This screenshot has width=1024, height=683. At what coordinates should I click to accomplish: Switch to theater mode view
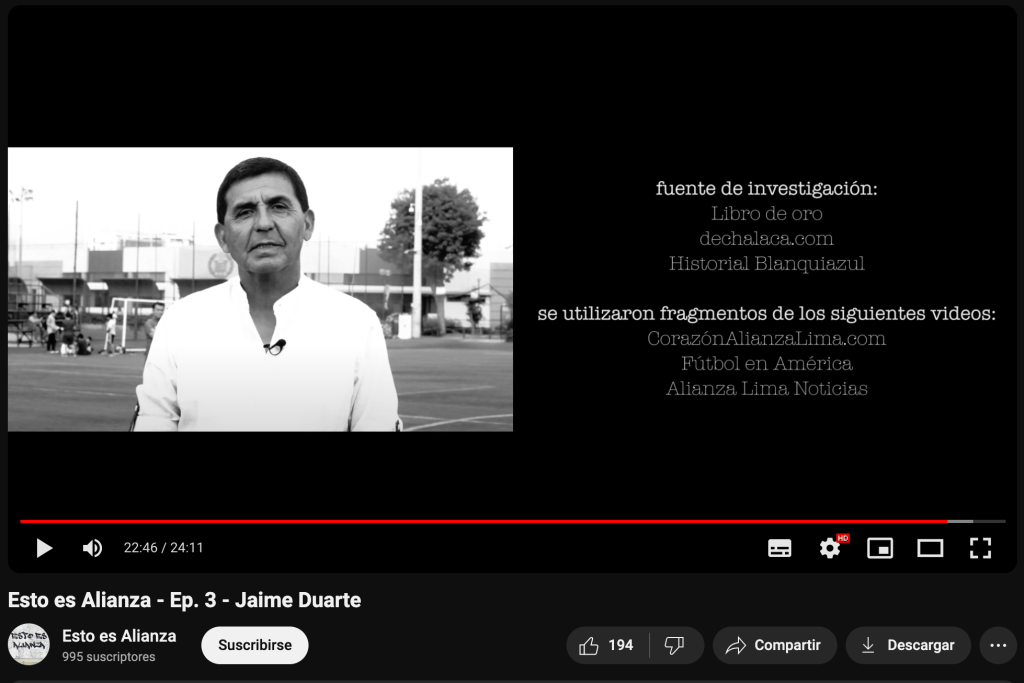coord(930,548)
